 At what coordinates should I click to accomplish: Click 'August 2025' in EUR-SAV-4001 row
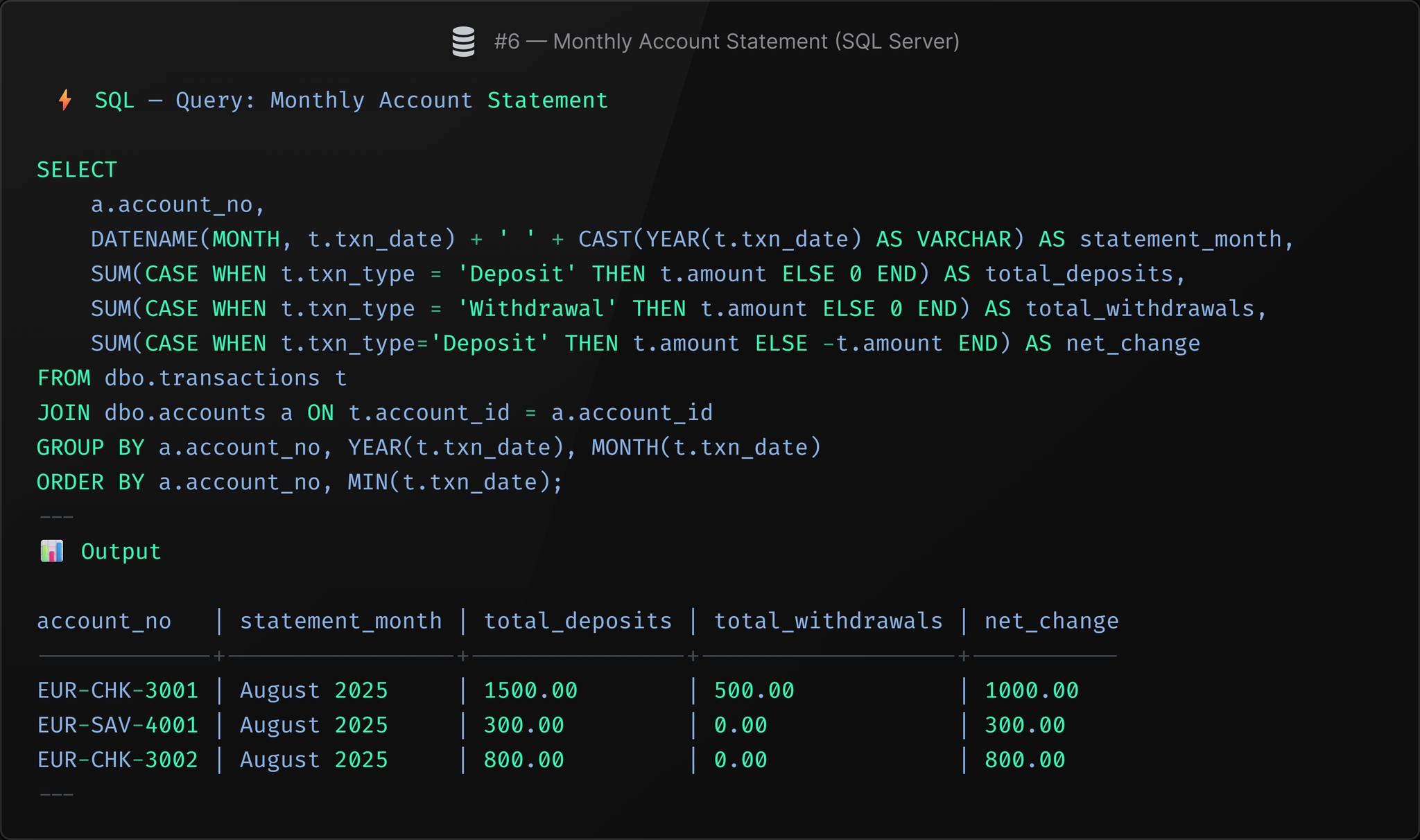[314, 725]
